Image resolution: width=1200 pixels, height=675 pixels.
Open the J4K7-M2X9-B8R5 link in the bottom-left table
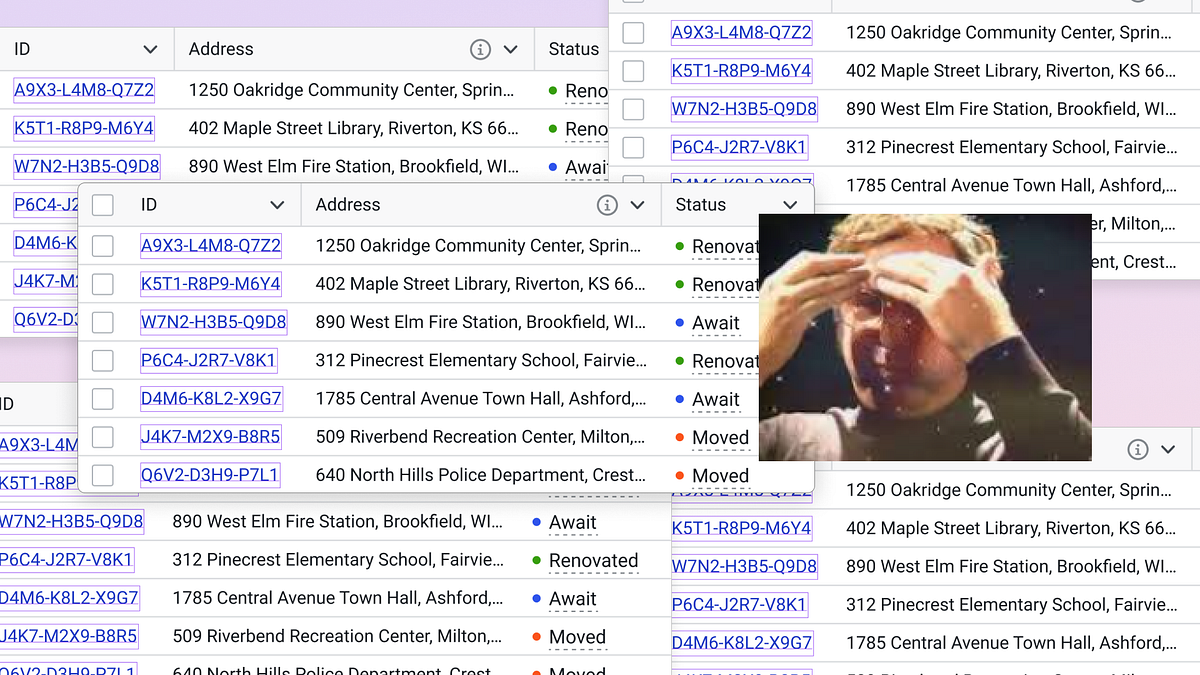[69, 636]
